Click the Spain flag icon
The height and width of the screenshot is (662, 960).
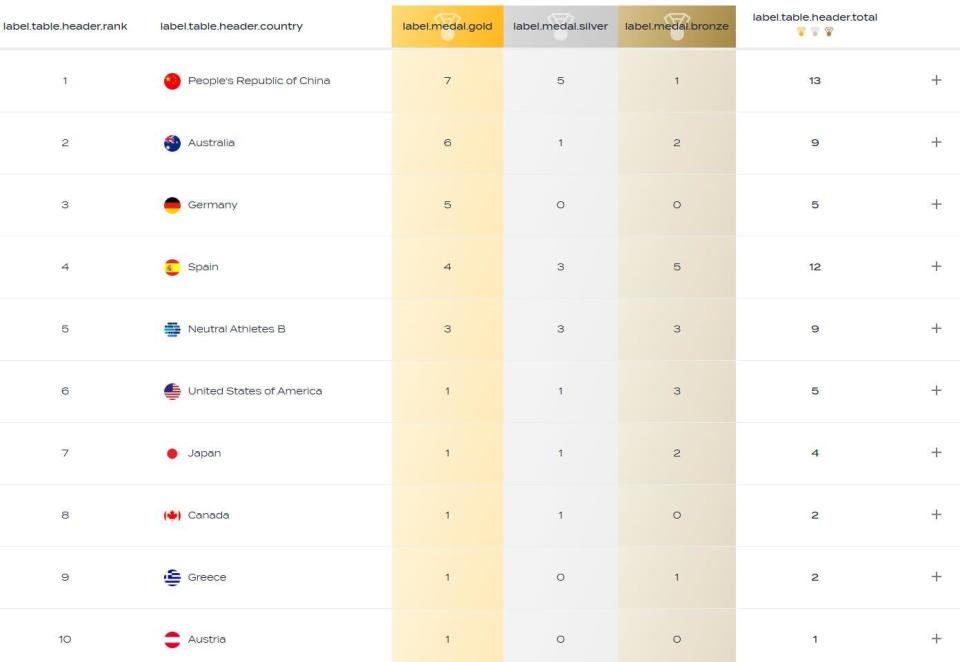click(172, 268)
